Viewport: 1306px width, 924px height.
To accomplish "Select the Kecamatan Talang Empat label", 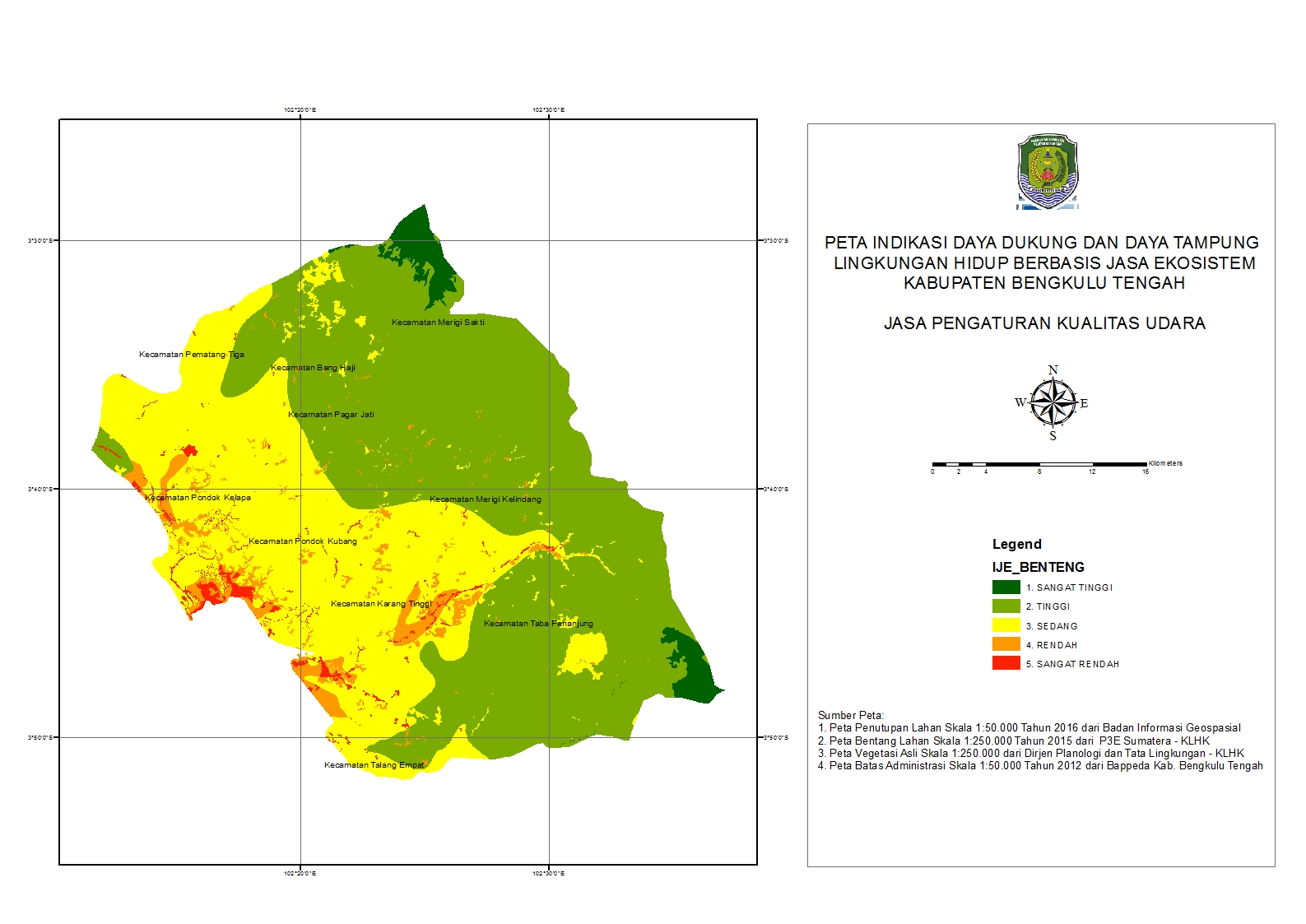I will click(374, 765).
